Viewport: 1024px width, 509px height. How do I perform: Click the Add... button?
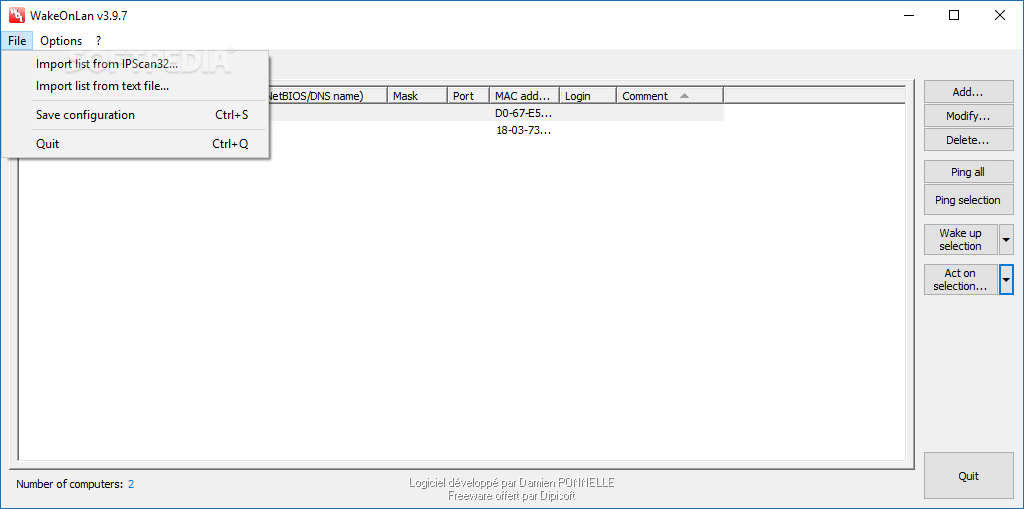[968, 92]
